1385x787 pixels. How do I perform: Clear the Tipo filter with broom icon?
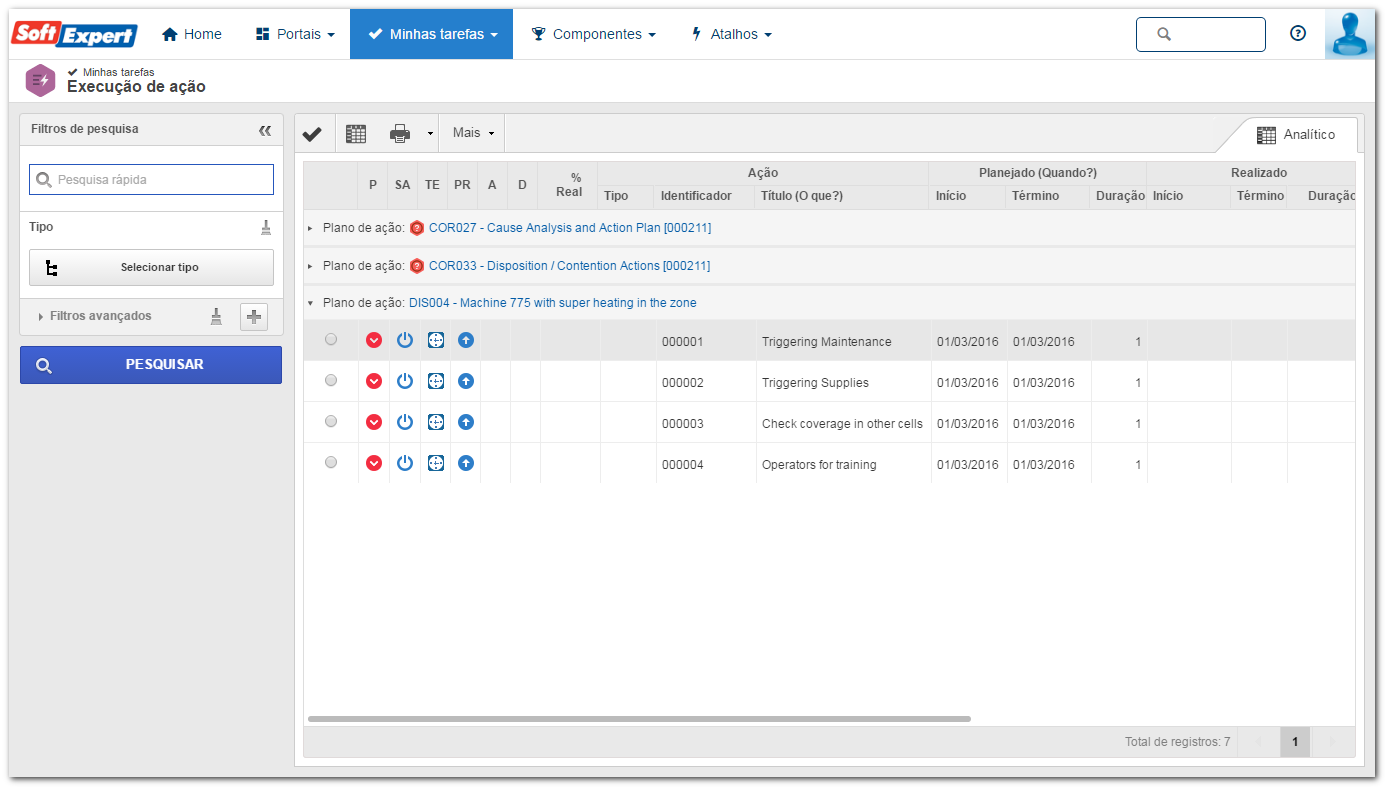(x=266, y=227)
